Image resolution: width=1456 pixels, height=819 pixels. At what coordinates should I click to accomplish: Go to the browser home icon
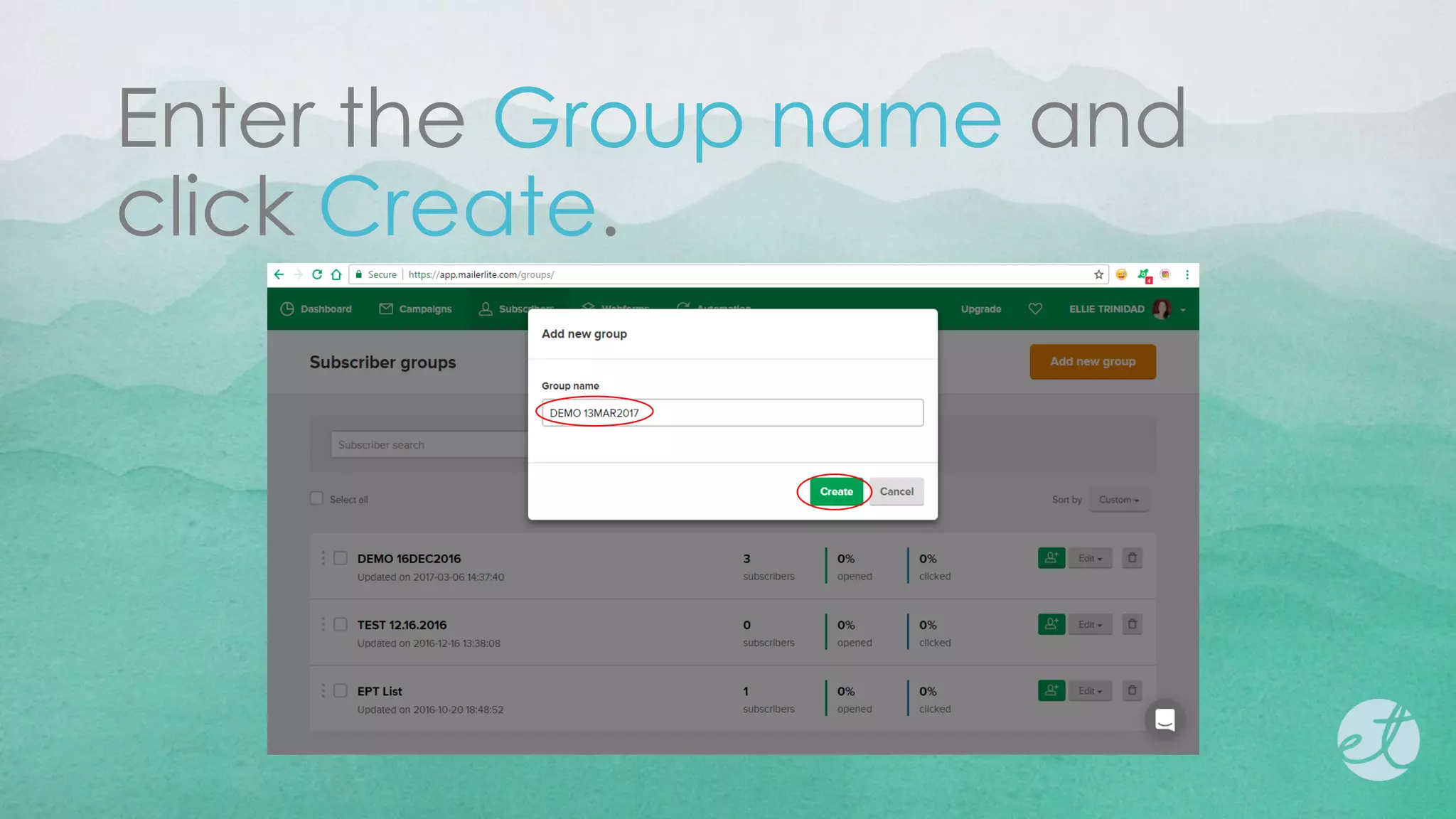[336, 274]
